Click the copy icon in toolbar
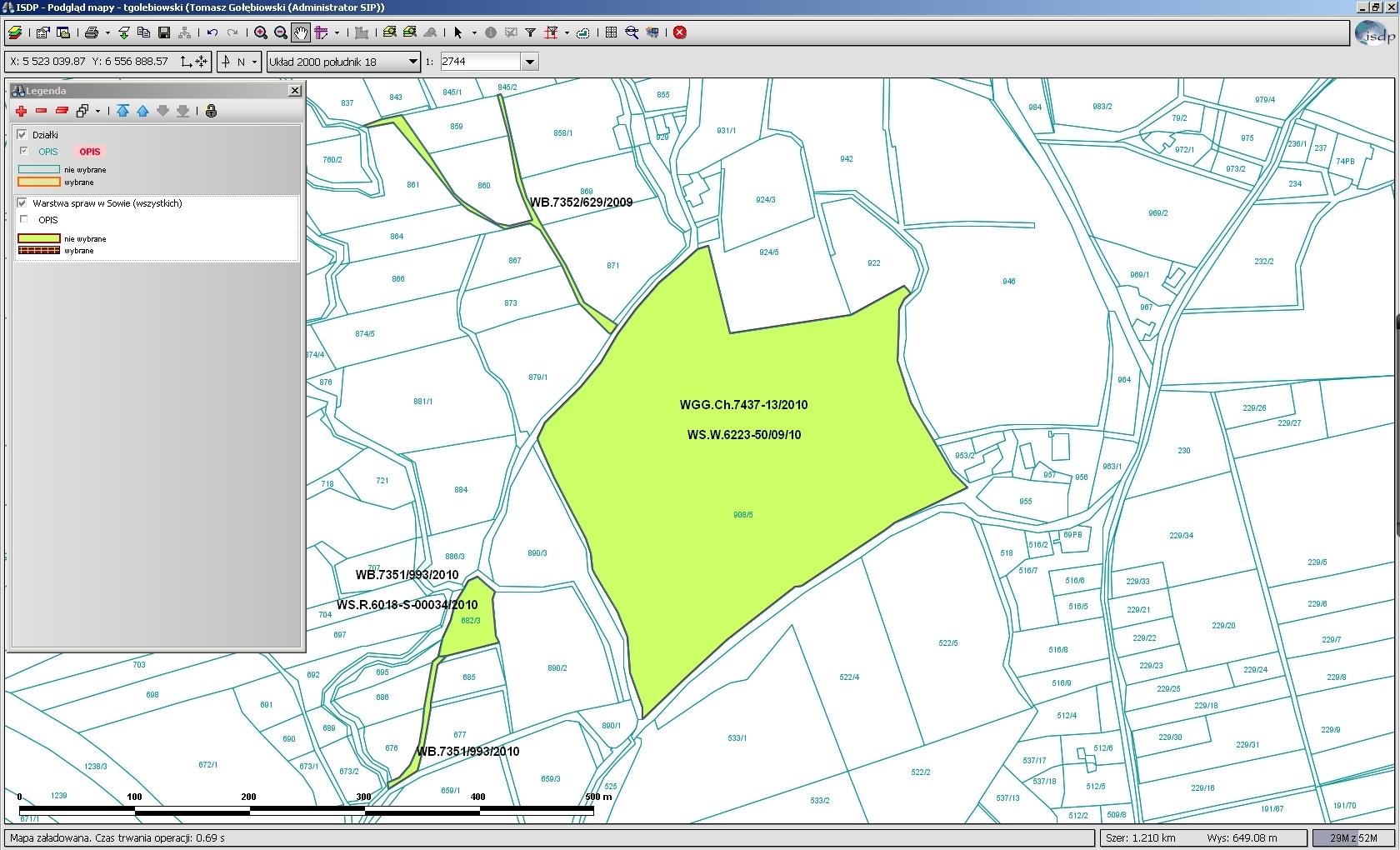Image resolution: width=1400 pixels, height=850 pixels. click(x=143, y=32)
